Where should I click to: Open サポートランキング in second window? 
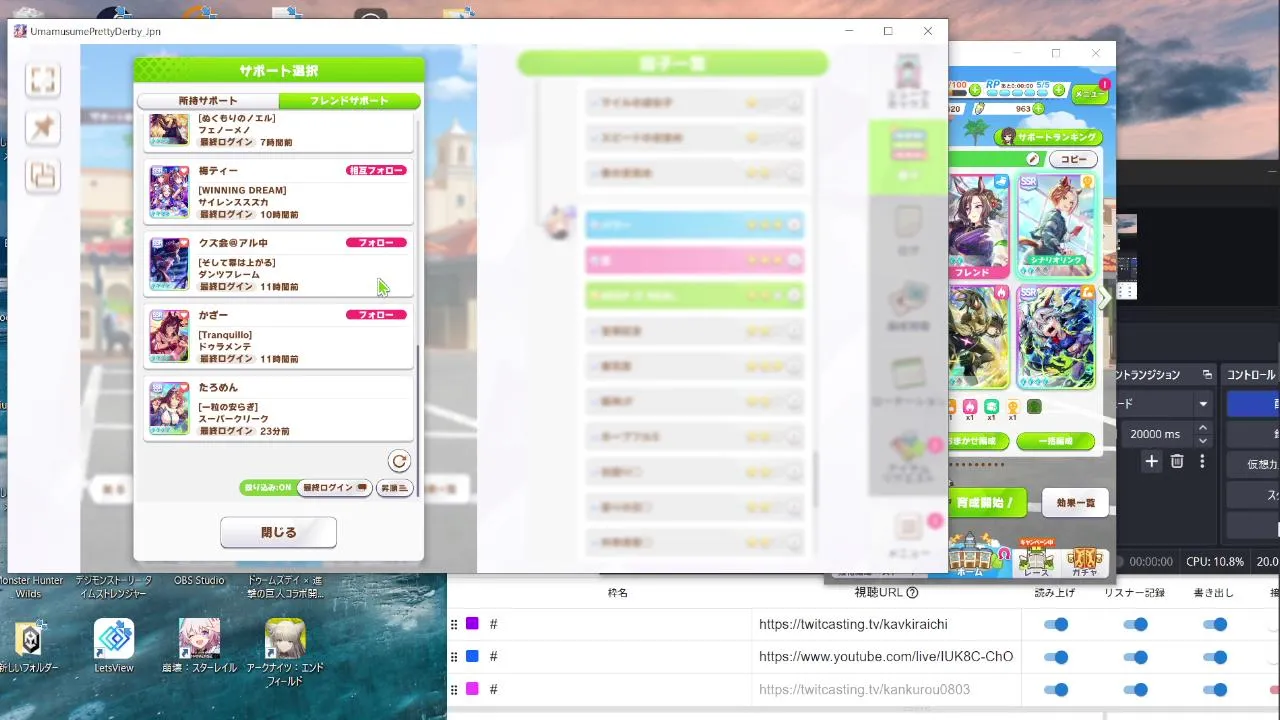tap(1049, 137)
